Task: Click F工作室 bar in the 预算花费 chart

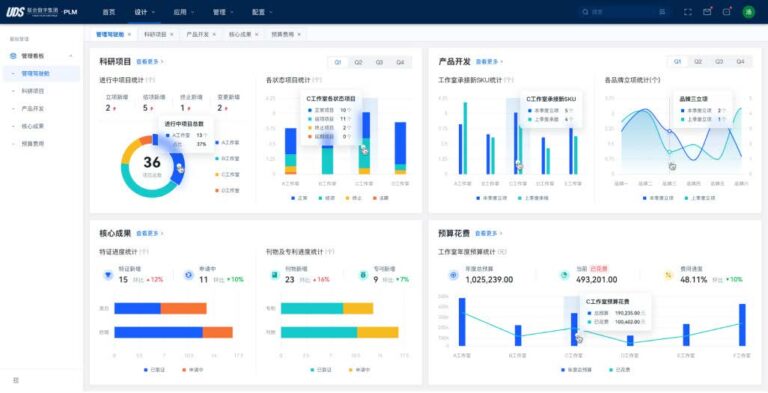Action: click(742, 325)
